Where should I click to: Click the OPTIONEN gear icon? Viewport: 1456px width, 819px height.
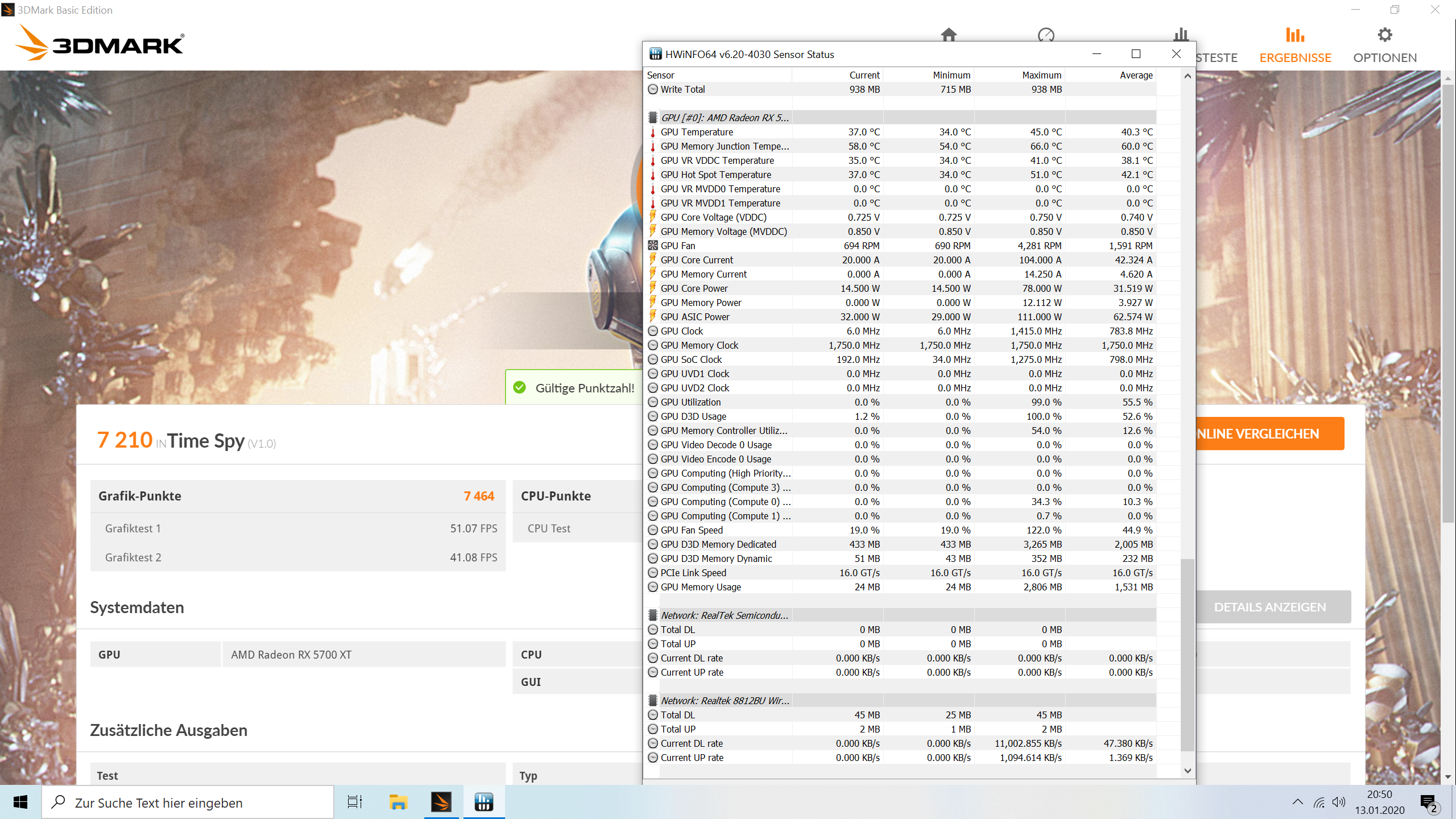pos(1385,35)
